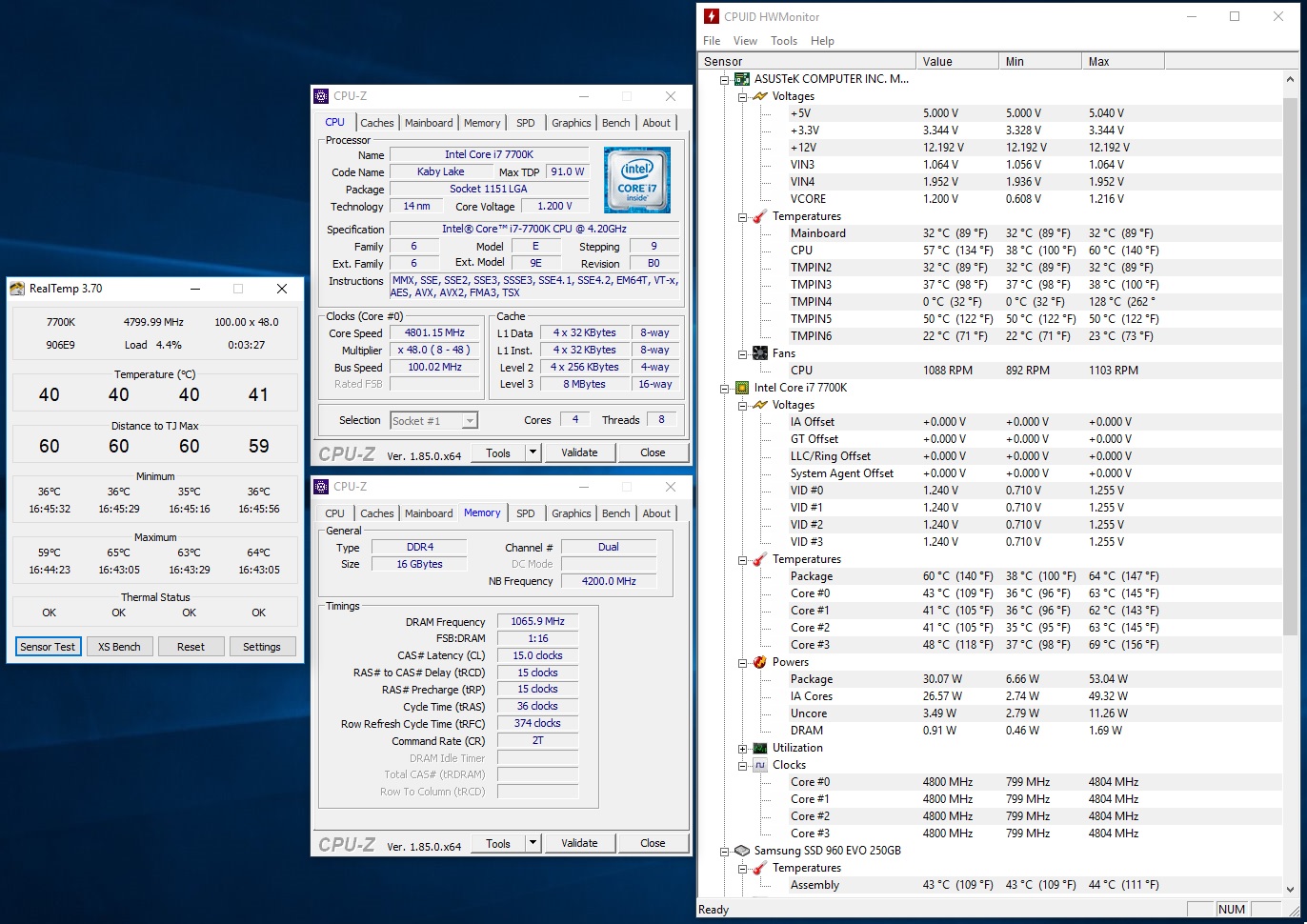Click the Intel Core i7 7700K name field
The height and width of the screenshot is (924, 1307).
[489, 154]
